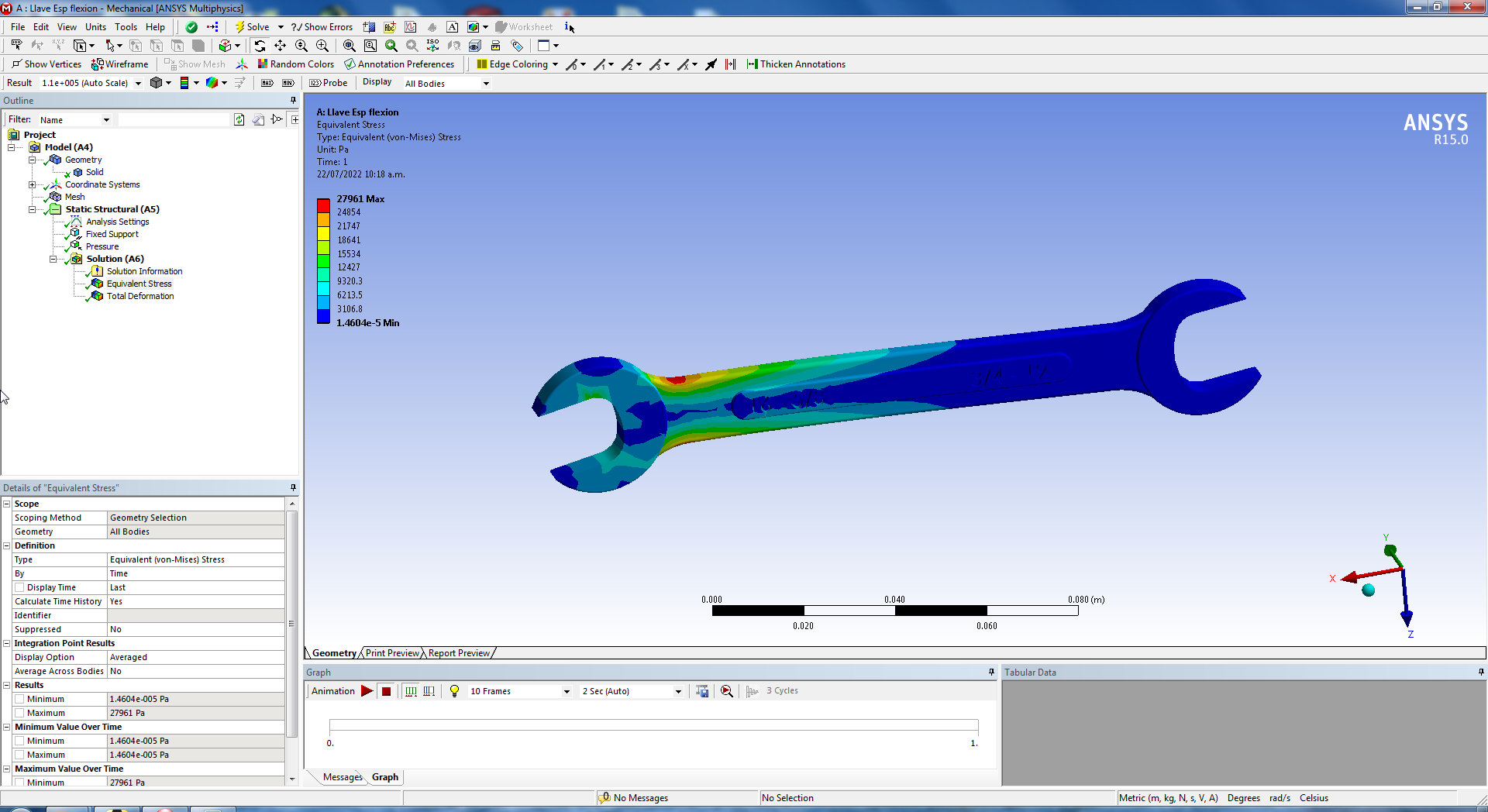Click the red maximum color in the legend
Viewport: 1488px width, 812px height.
coord(323,205)
